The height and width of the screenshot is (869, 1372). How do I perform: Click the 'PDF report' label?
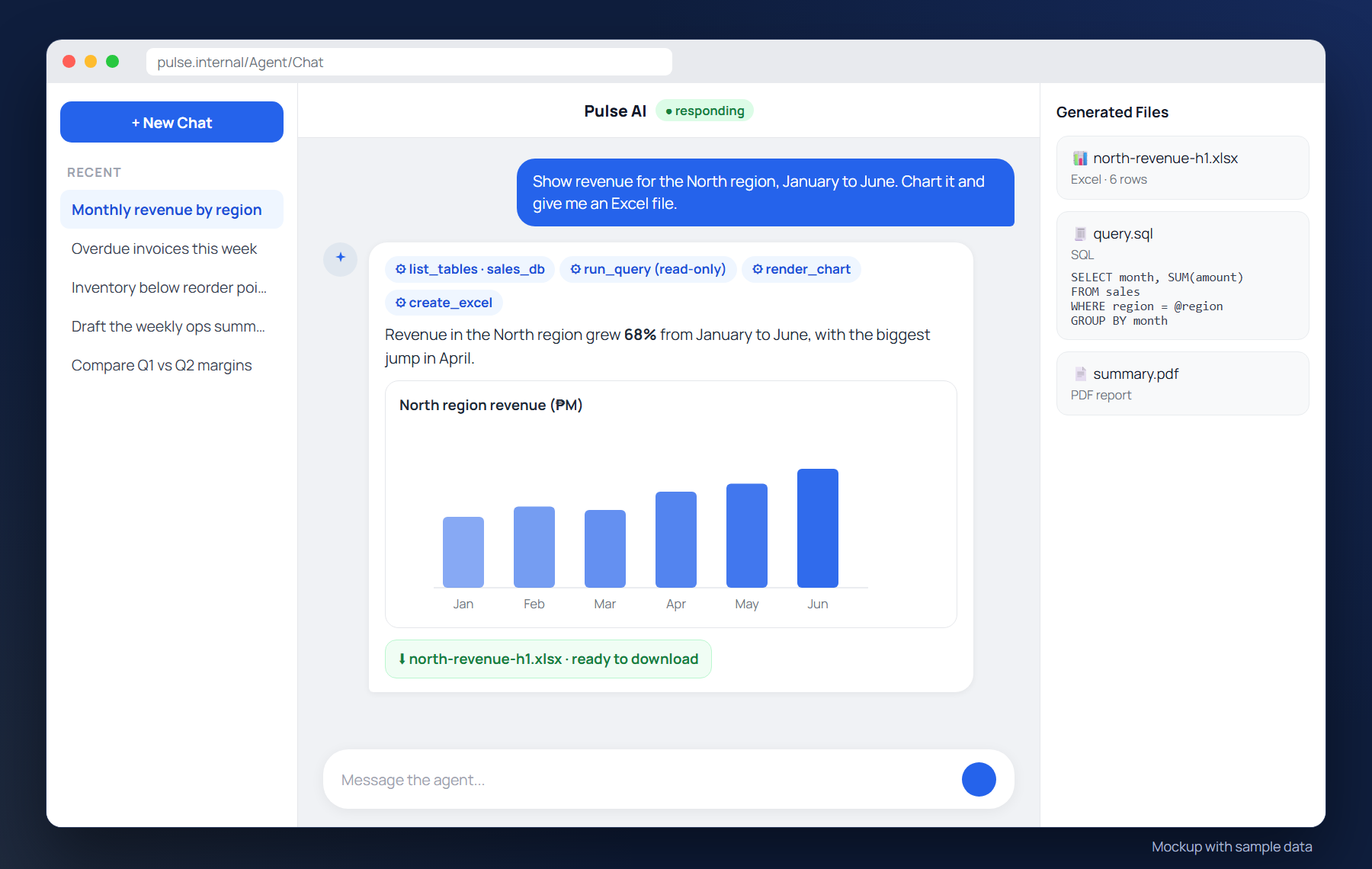1101,395
